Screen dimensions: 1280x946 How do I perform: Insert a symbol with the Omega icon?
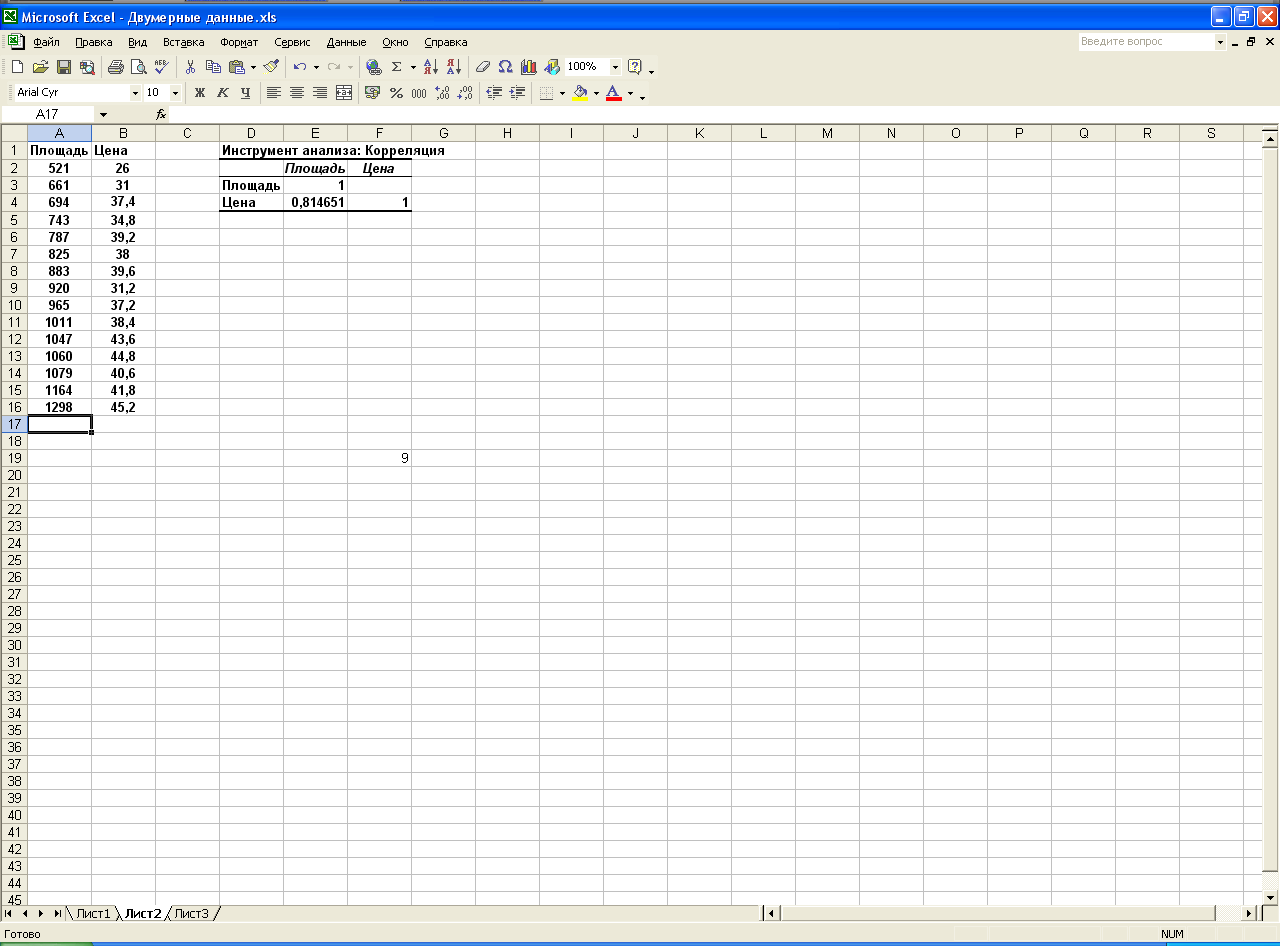[x=505, y=67]
